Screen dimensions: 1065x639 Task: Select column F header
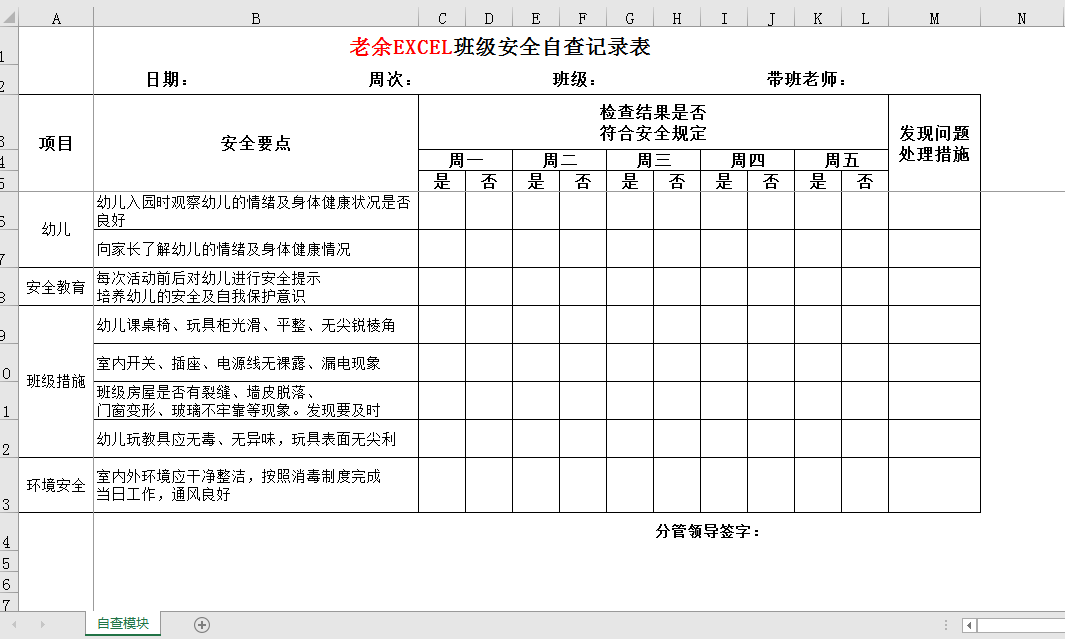coord(583,18)
